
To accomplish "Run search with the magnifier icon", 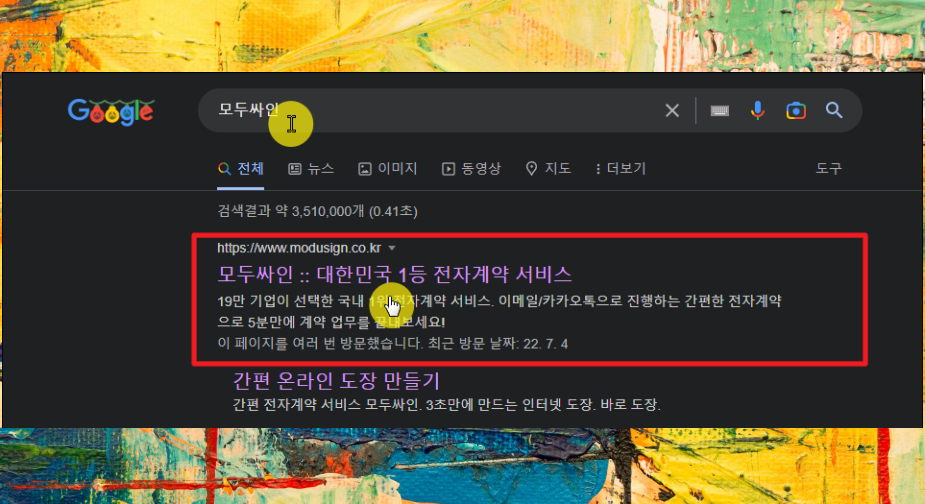I will (834, 110).
